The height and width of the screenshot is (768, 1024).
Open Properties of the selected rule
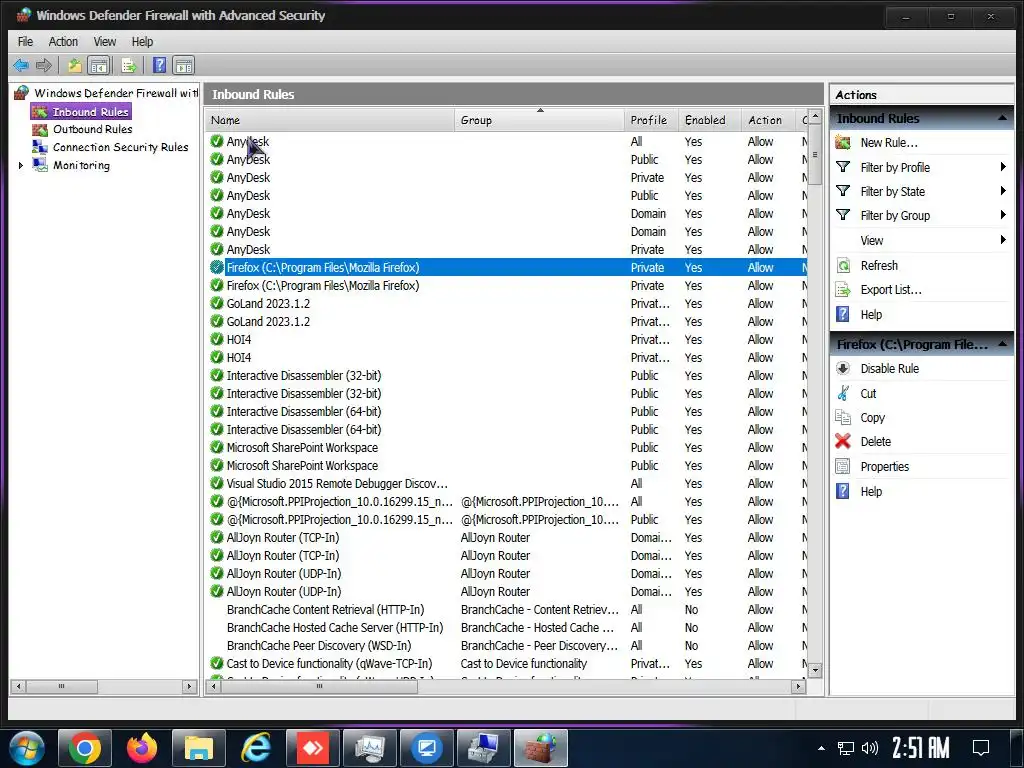click(884, 466)
